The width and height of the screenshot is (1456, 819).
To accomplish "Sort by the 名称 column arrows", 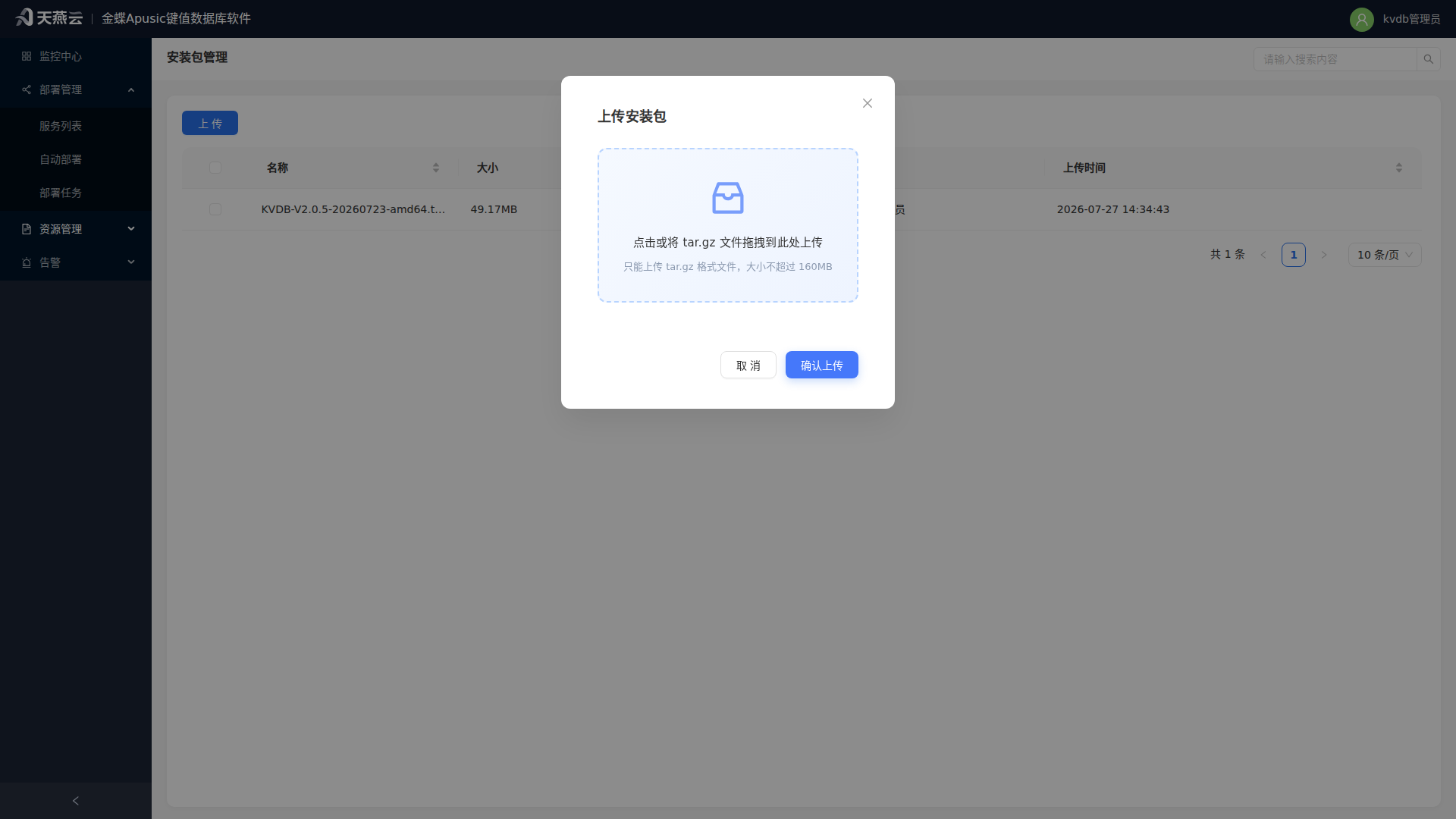I will (436, 168).
